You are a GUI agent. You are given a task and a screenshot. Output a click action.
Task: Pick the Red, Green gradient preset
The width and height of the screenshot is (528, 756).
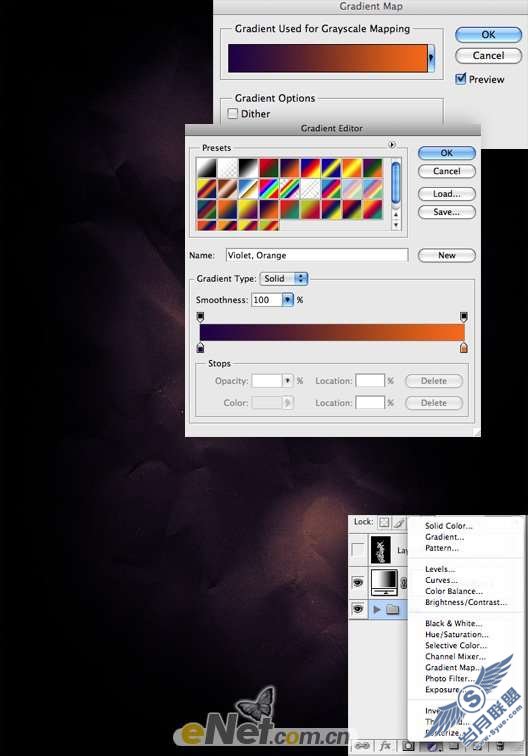pos(269,168)
